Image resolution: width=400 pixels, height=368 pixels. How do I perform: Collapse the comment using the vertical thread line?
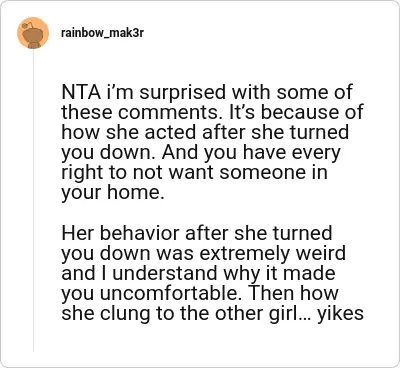pos(33,200)
